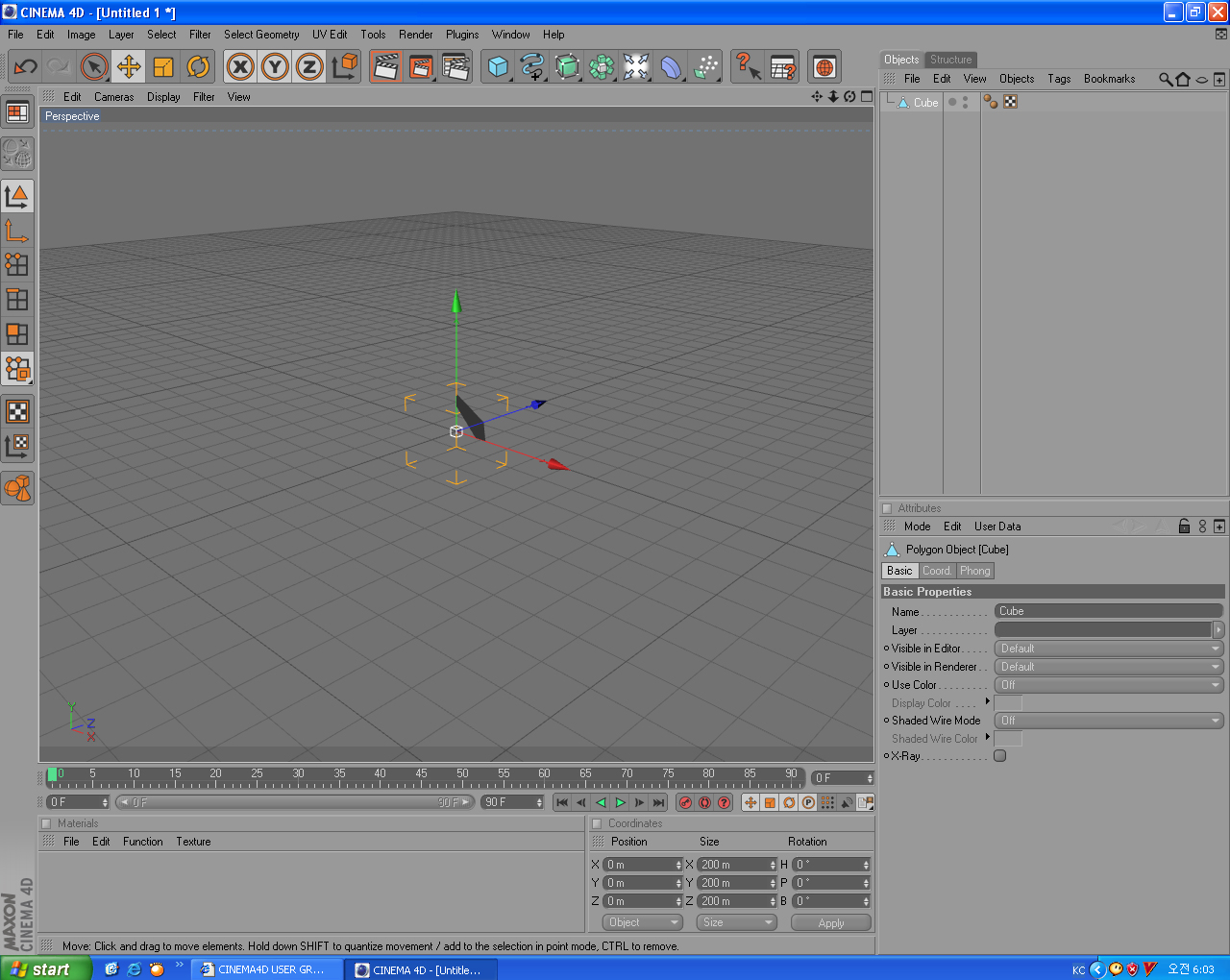Open the Shaded Wire Mode dropdown
Viewport: 1230px width, 980px height.
(1109, 721)
